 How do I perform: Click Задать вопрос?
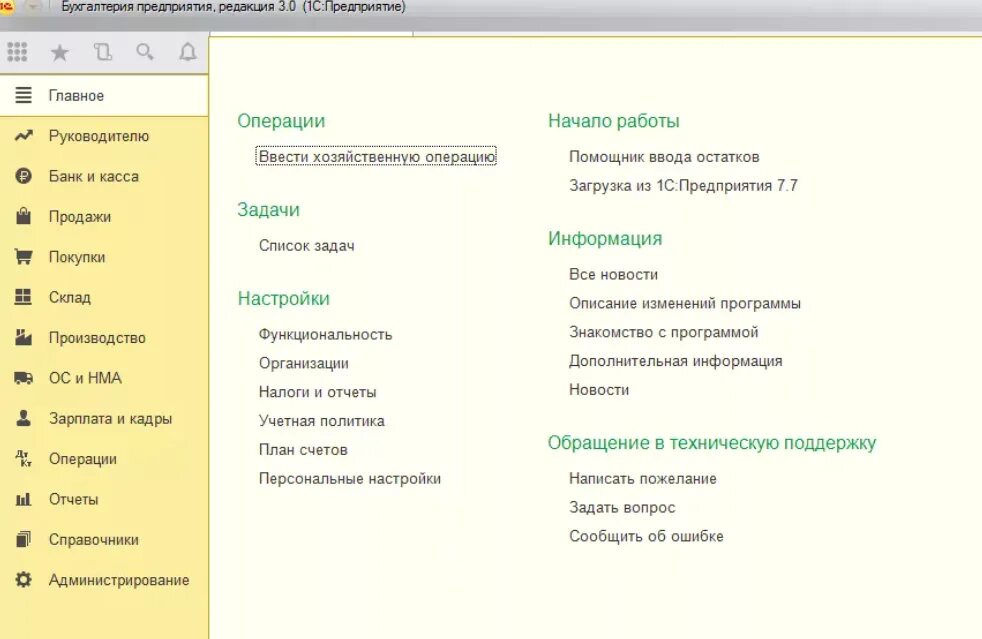tap(623, 507)
